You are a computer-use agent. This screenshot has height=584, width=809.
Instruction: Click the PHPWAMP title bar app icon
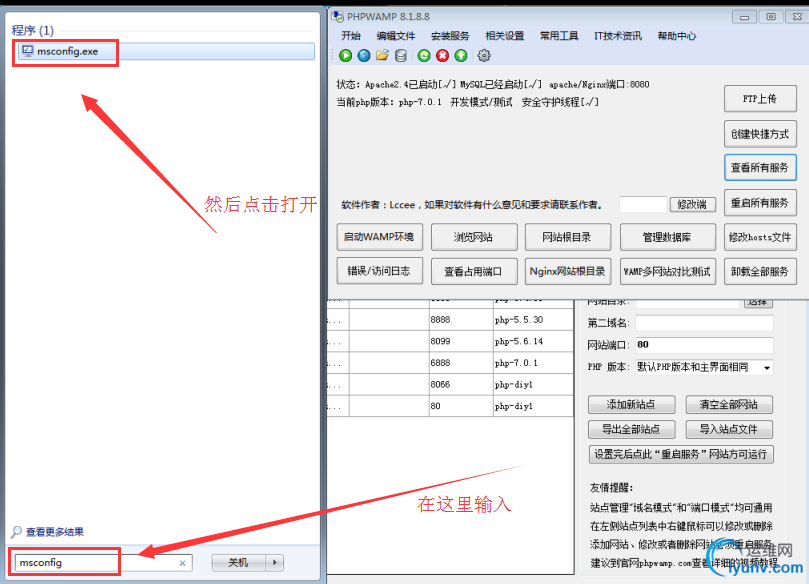pyautogui.click(x=338, y=17)
